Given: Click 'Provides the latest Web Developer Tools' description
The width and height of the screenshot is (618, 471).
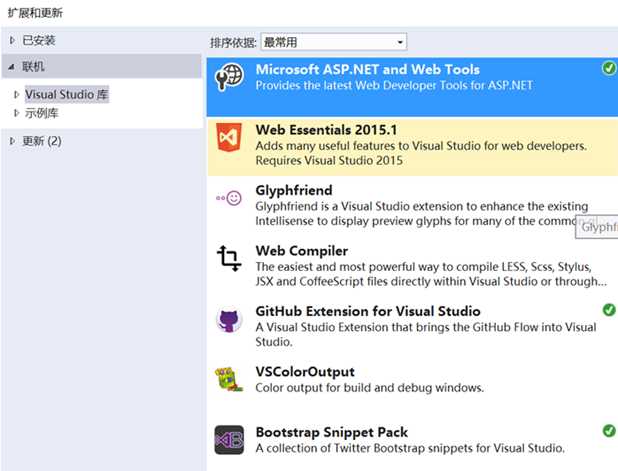Looking at the screenshot, I should pos(394,86).
